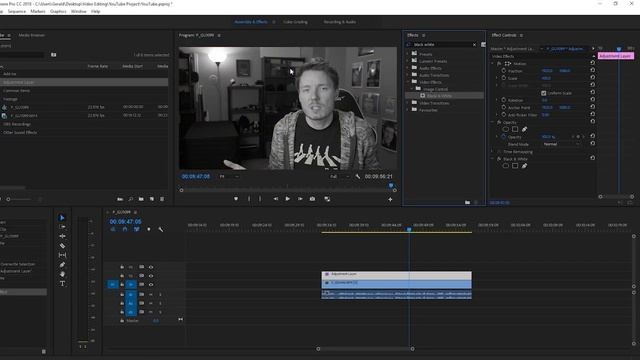The image size is (640, 360).
Task: Toggle Rotation animation stopwatch
Action: (504, 100)
